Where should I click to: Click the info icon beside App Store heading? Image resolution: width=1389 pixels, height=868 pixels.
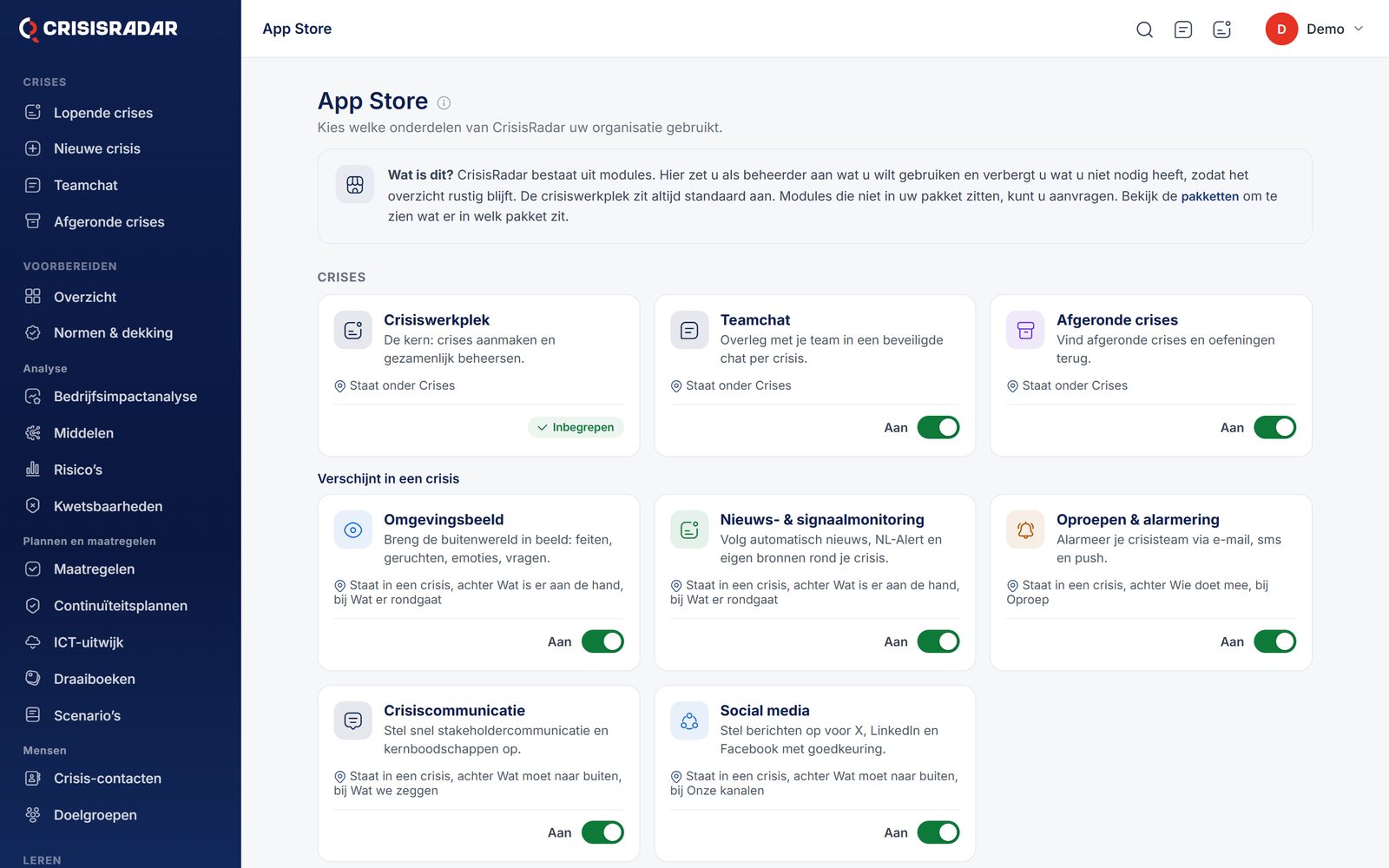(444, 102)
